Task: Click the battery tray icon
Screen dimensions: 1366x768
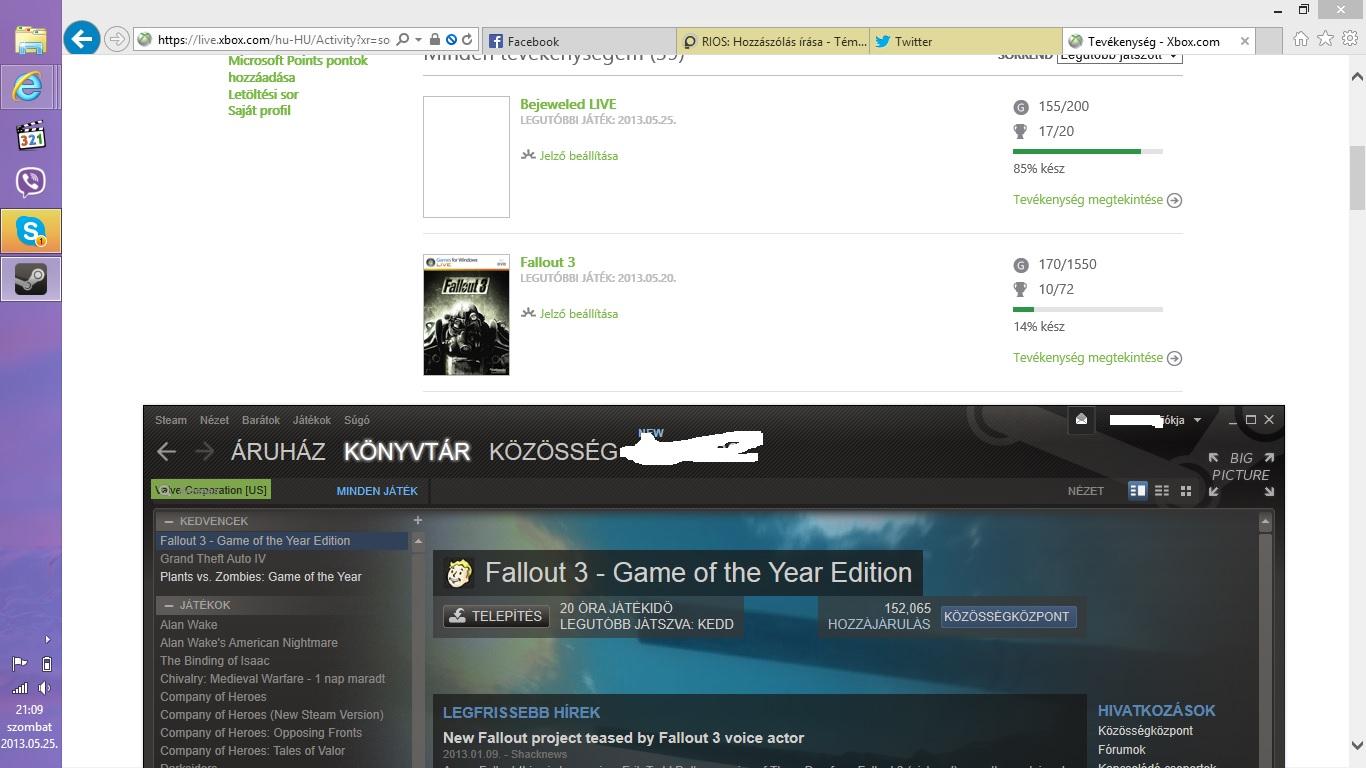Action: click(46, 663)
